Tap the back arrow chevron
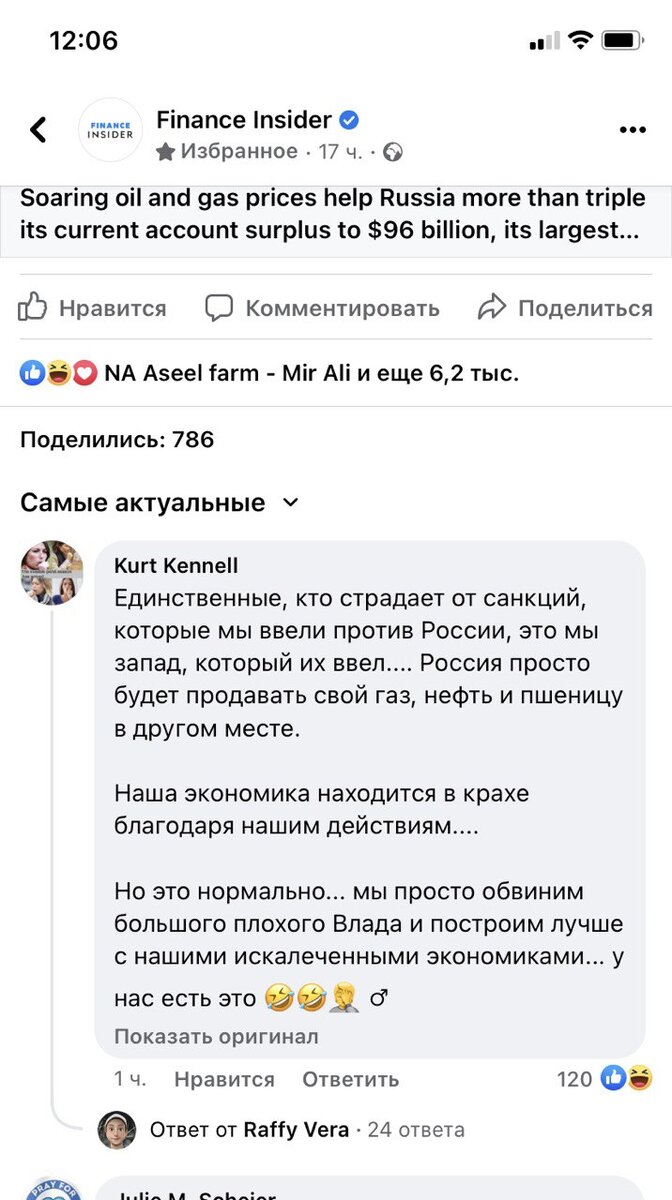The height and width of the screenshot is (1200, 672). pos(38,130)
